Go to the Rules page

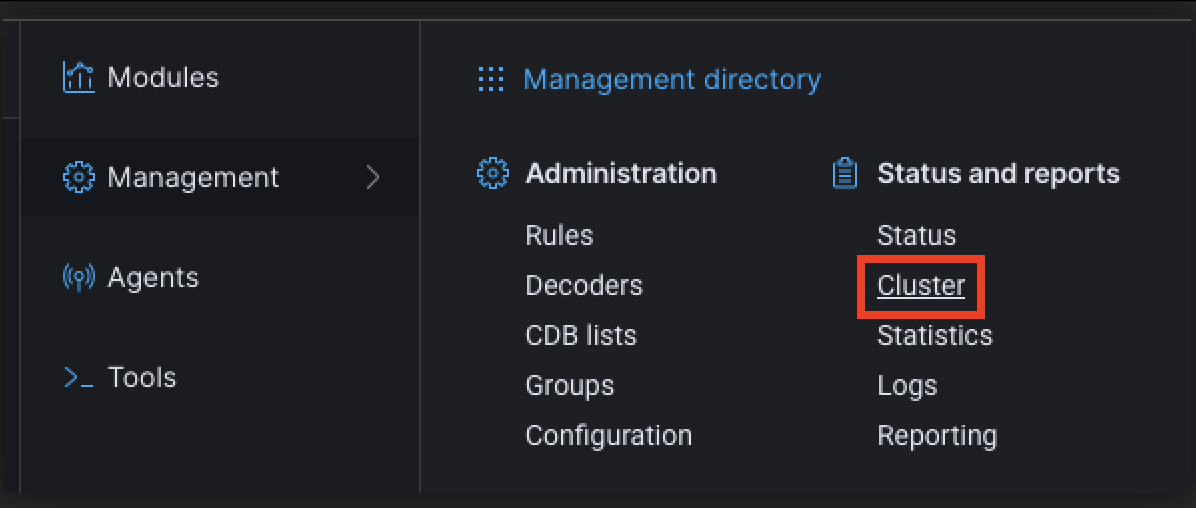click(x=559, y=236)
